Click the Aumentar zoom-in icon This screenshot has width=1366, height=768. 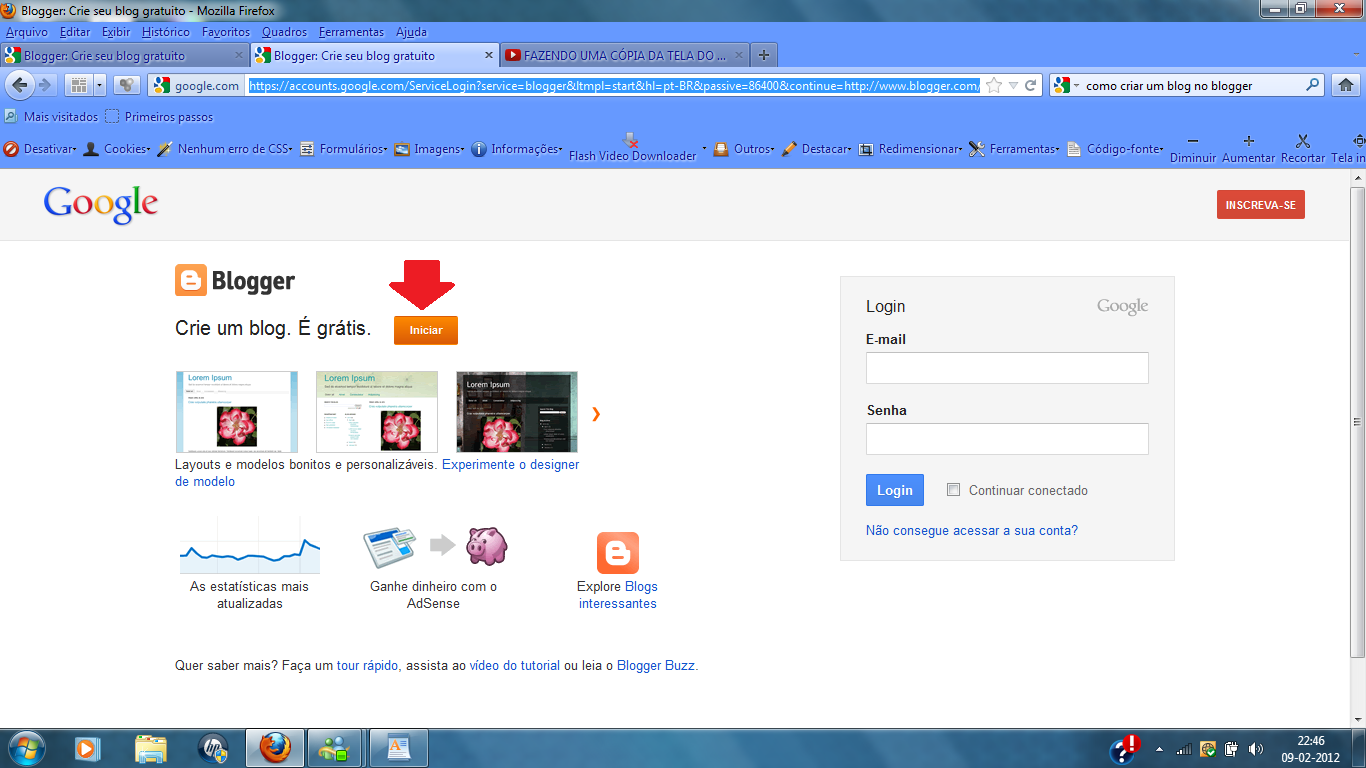pos(1248,141)
